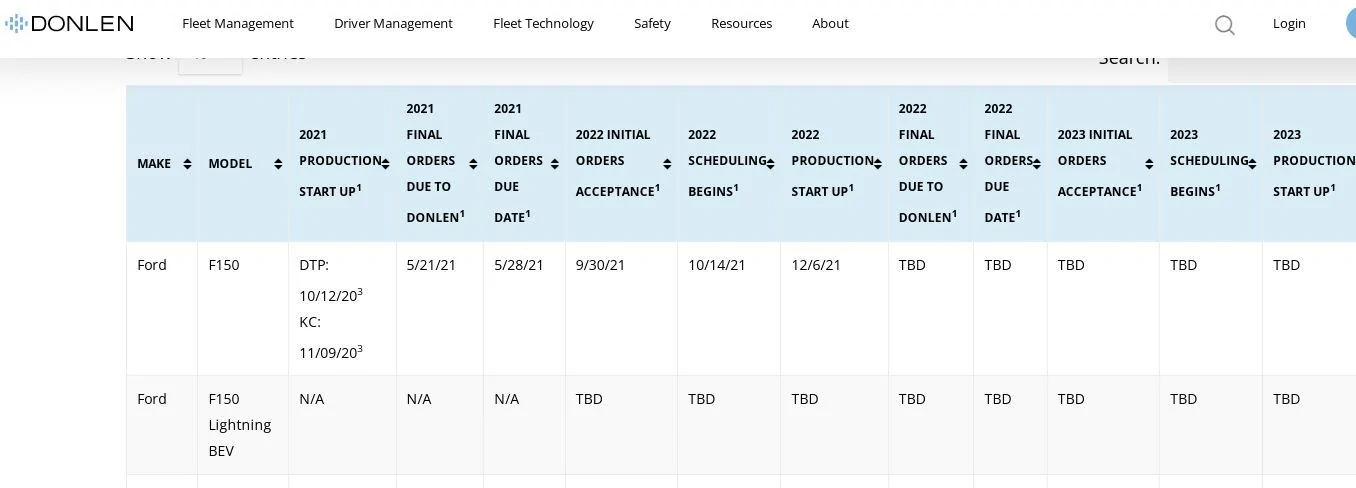Open the Resources menu
The image size is (1356, 488).
pyautogui.click(x=741, y=23)
